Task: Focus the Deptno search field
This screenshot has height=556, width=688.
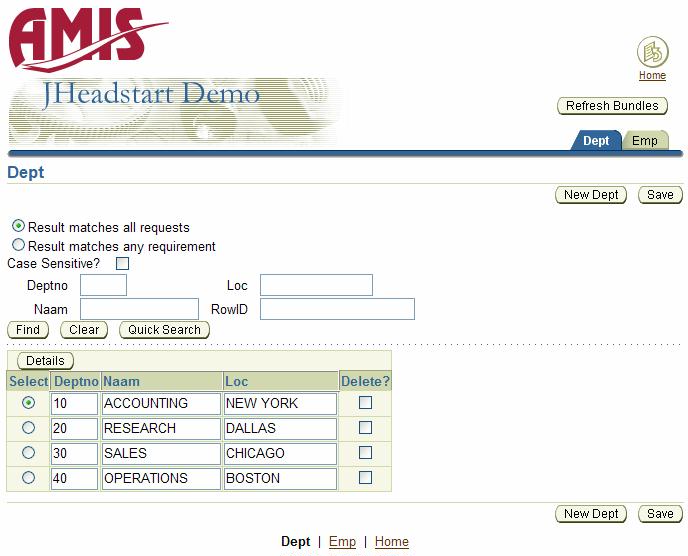Action: [104, 285]
